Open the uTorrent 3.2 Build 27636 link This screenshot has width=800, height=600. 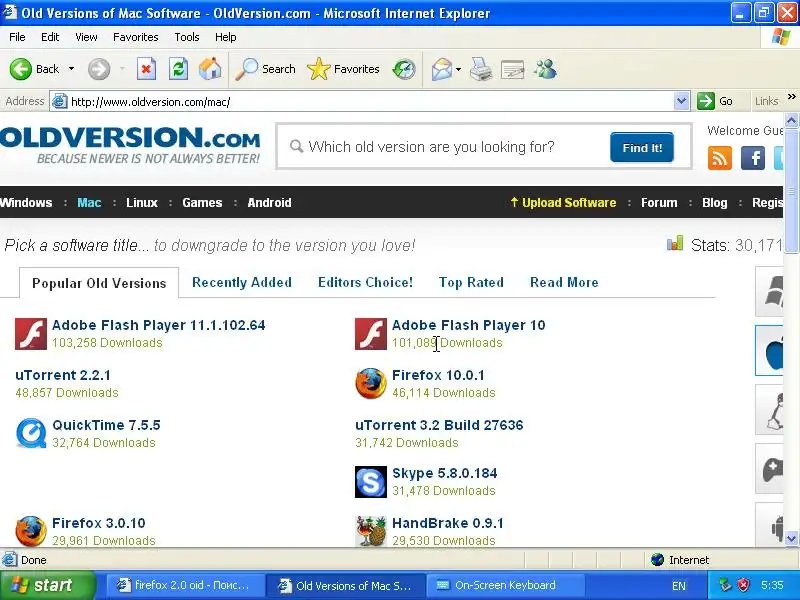tap(439, 425)
